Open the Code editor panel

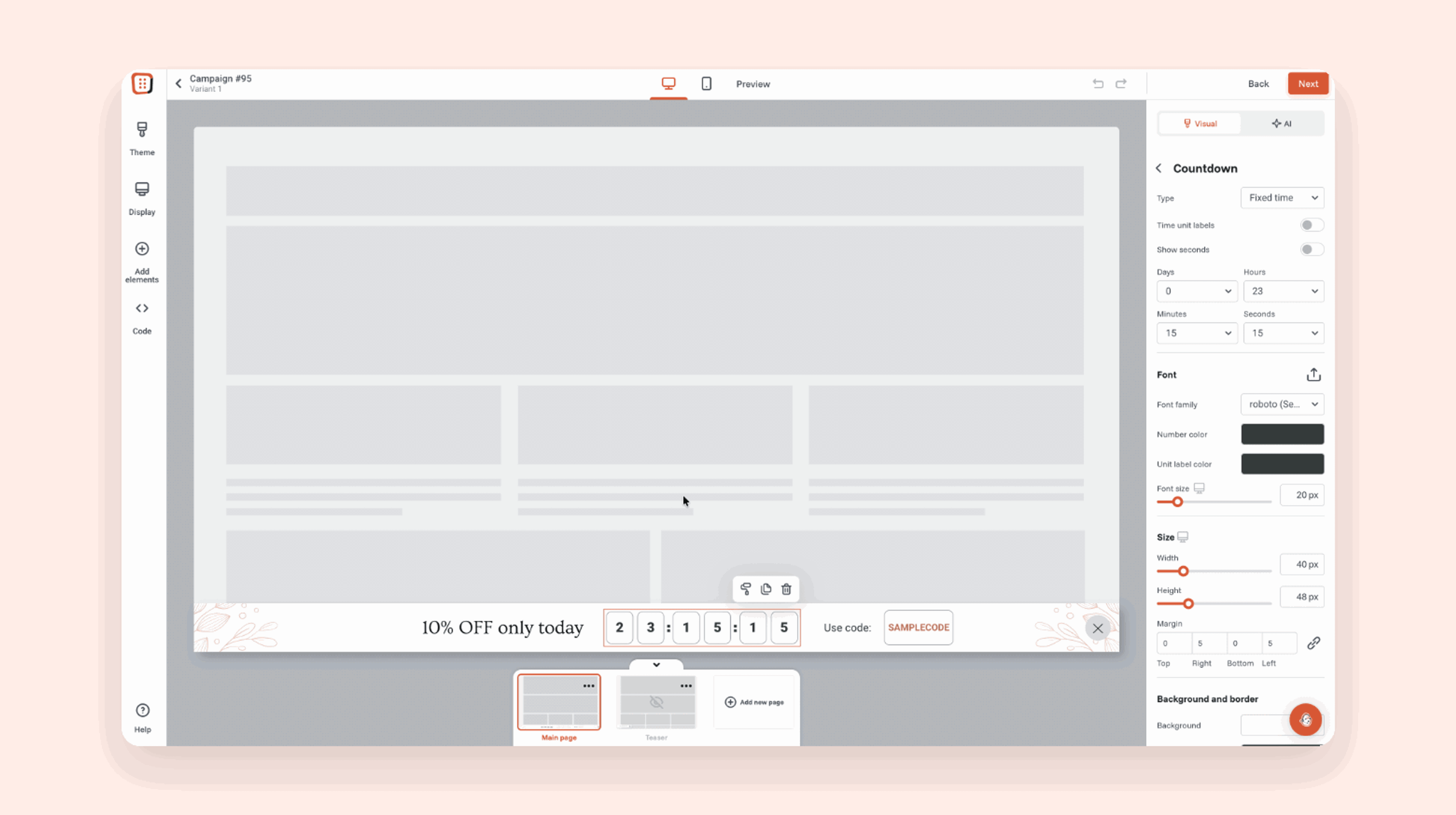142,318
